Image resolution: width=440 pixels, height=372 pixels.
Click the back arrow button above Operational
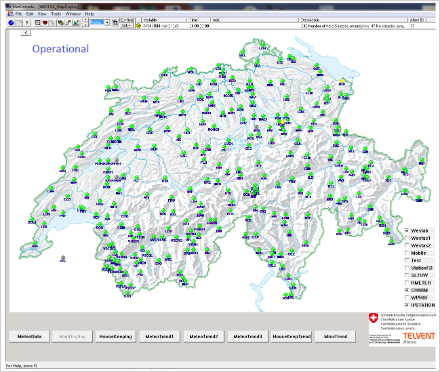(x=26, y=32)
